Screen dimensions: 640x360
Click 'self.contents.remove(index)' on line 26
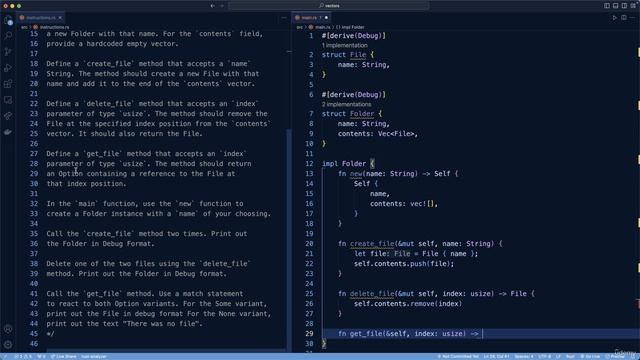click(408, 304)
